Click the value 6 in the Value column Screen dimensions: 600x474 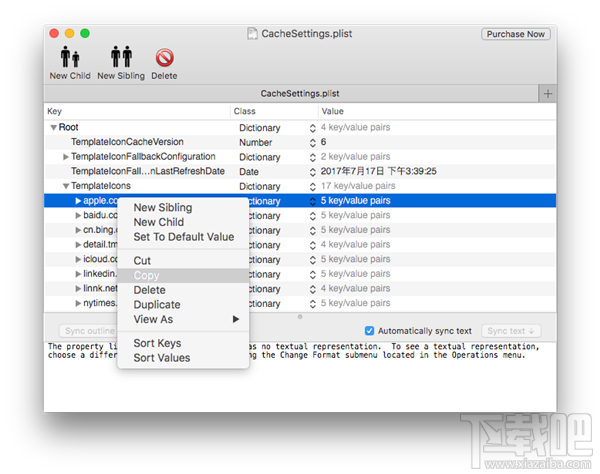[x=323, y=142]
